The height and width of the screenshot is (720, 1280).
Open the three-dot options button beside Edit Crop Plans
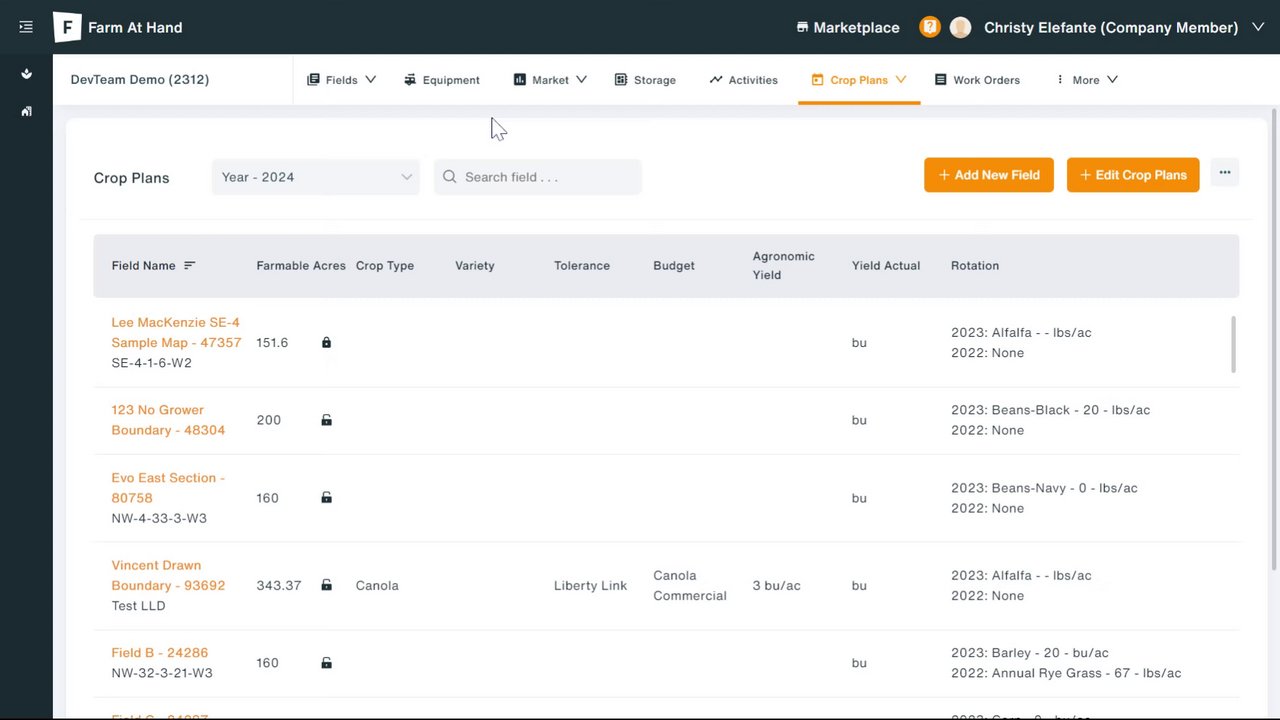(1224, 173)
